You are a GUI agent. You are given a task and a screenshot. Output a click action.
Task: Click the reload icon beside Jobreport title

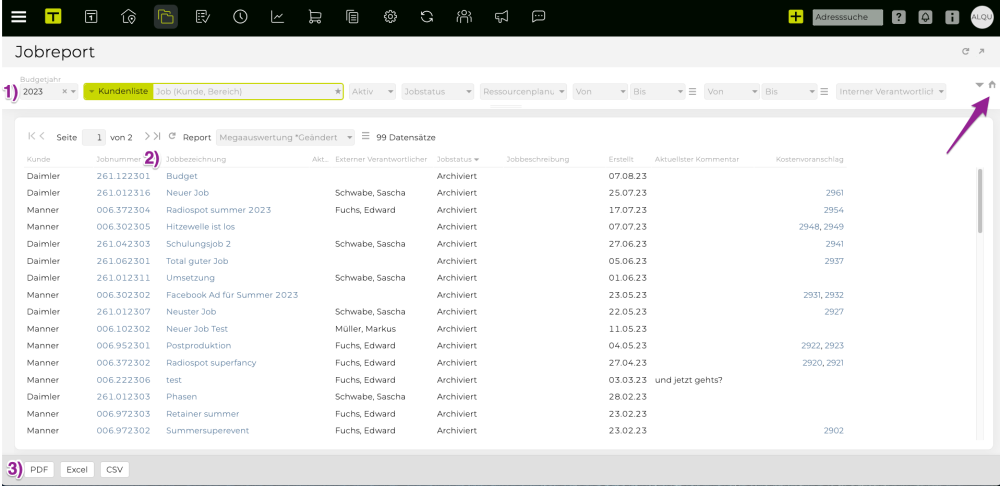966,52
